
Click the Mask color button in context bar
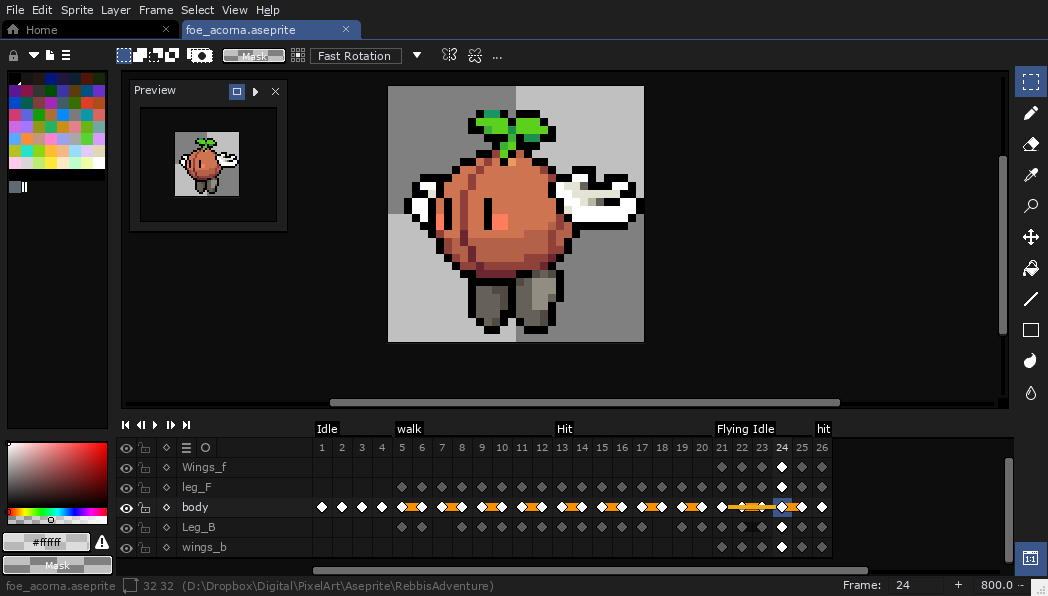(253, 56)
